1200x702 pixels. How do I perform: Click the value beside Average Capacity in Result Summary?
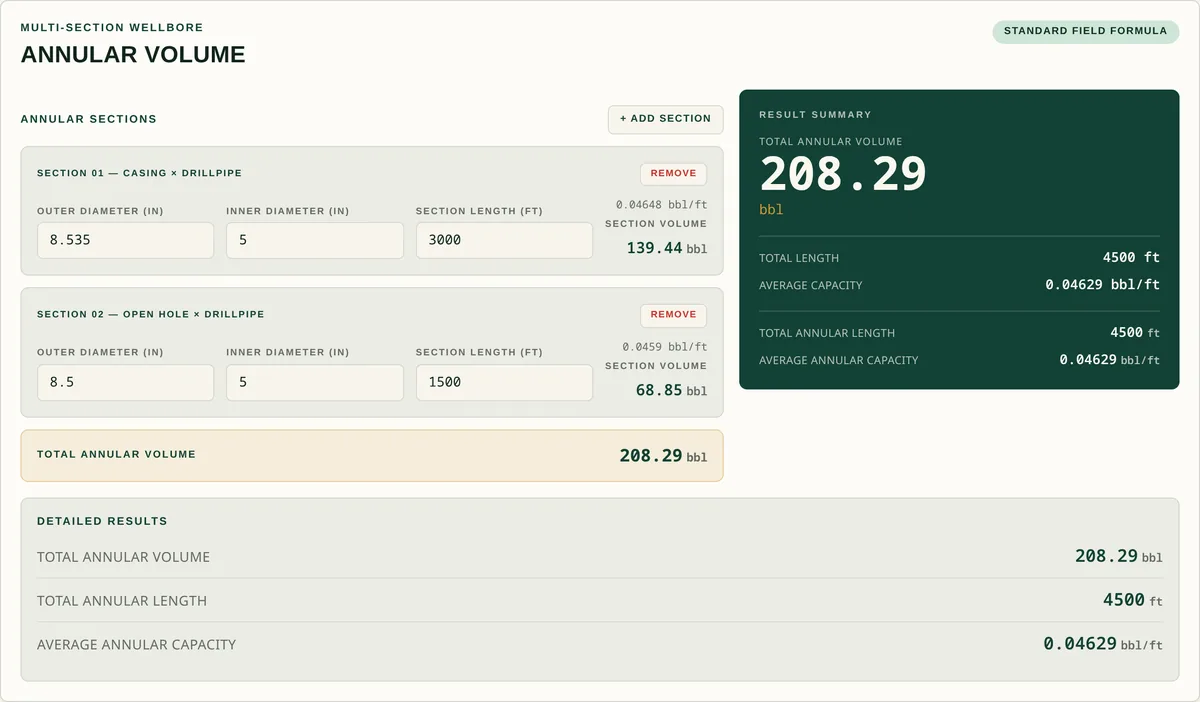coord(1102,285)
